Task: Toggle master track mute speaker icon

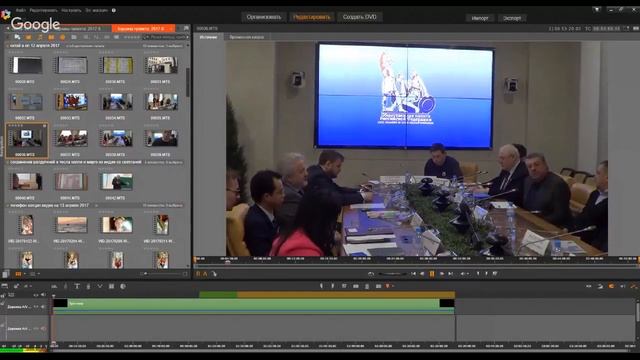Action: coord(43,295)
